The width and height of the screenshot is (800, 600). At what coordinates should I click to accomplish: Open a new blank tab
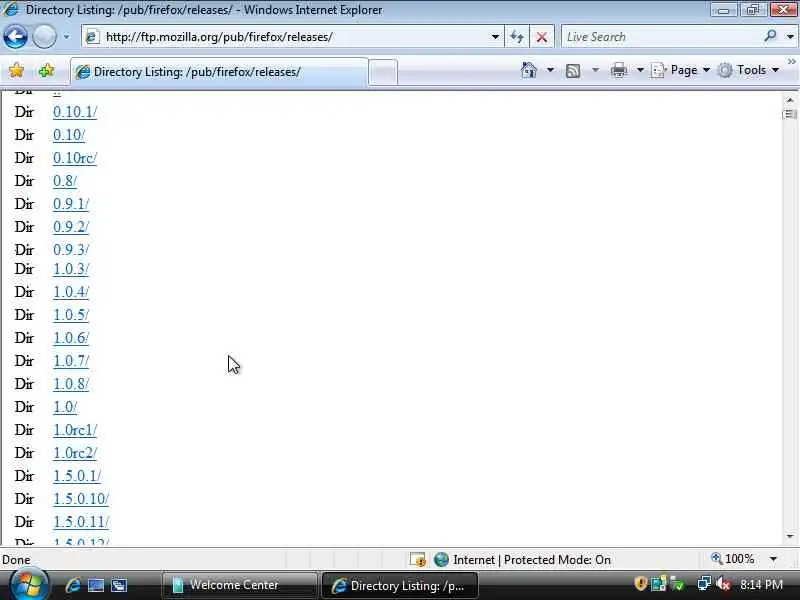(x=383, y=72)
